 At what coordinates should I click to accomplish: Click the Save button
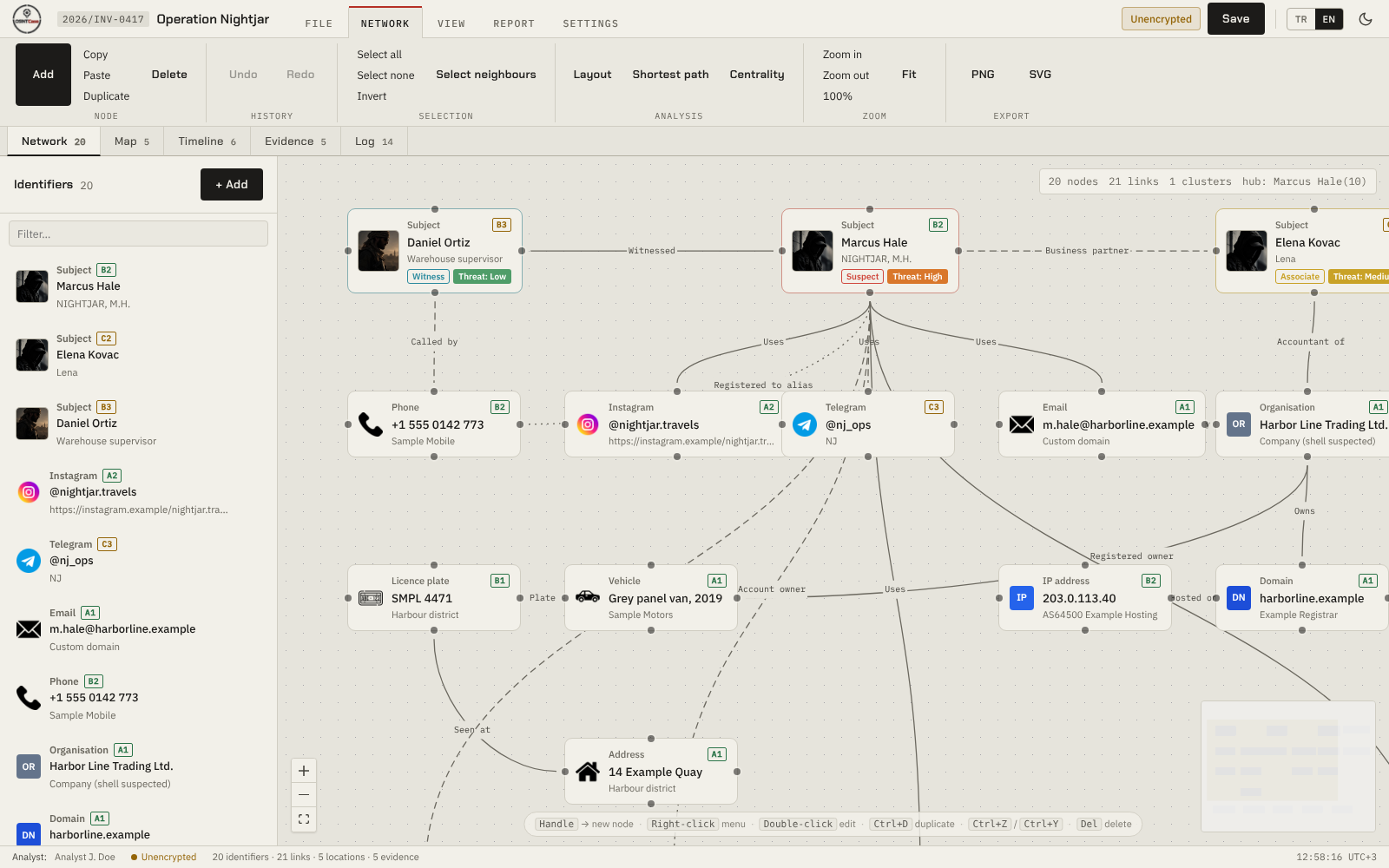tap(1236, 19)
